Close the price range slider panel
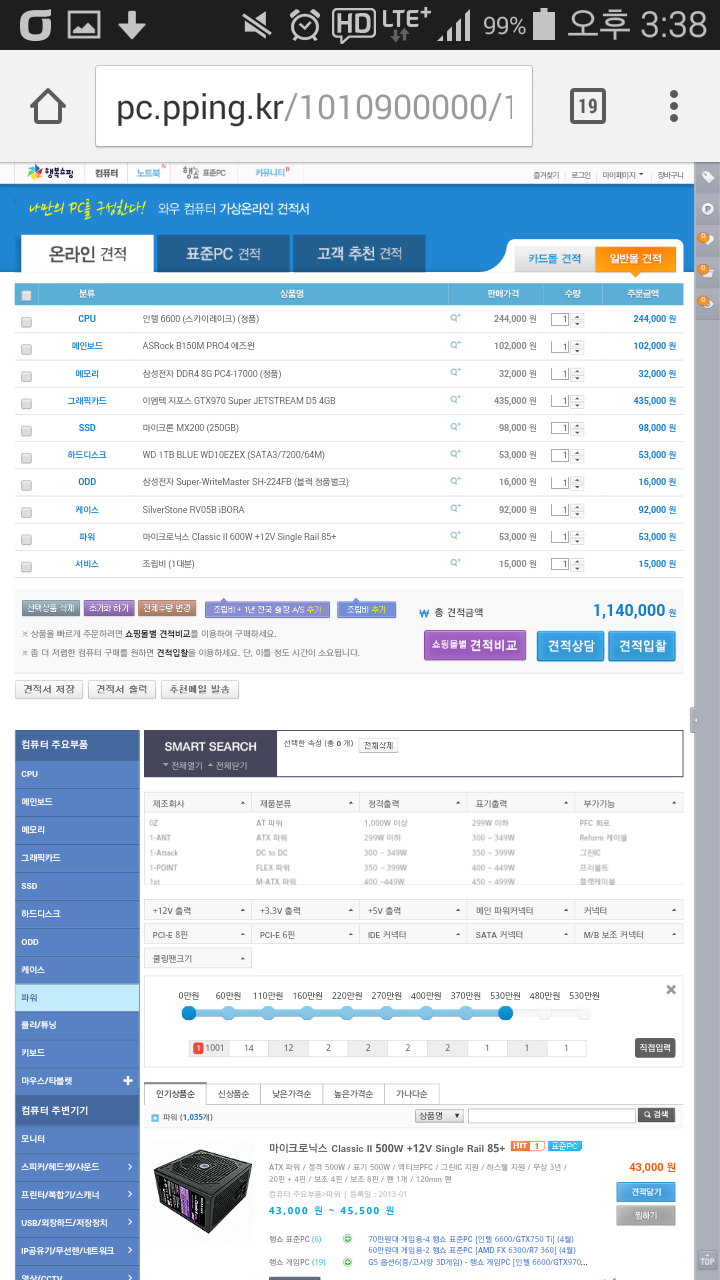 tap(671, 989)
